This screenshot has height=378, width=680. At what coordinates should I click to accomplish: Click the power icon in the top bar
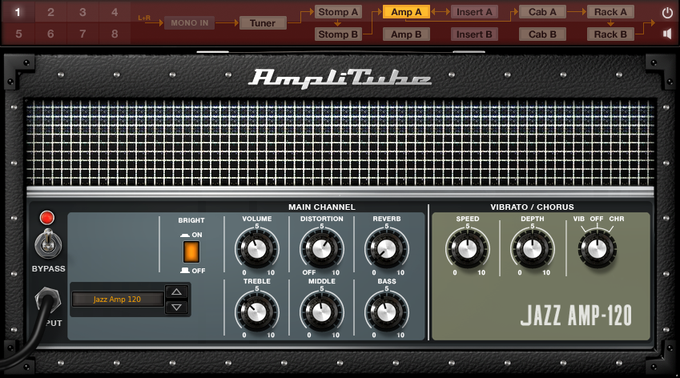click(667, 13)
